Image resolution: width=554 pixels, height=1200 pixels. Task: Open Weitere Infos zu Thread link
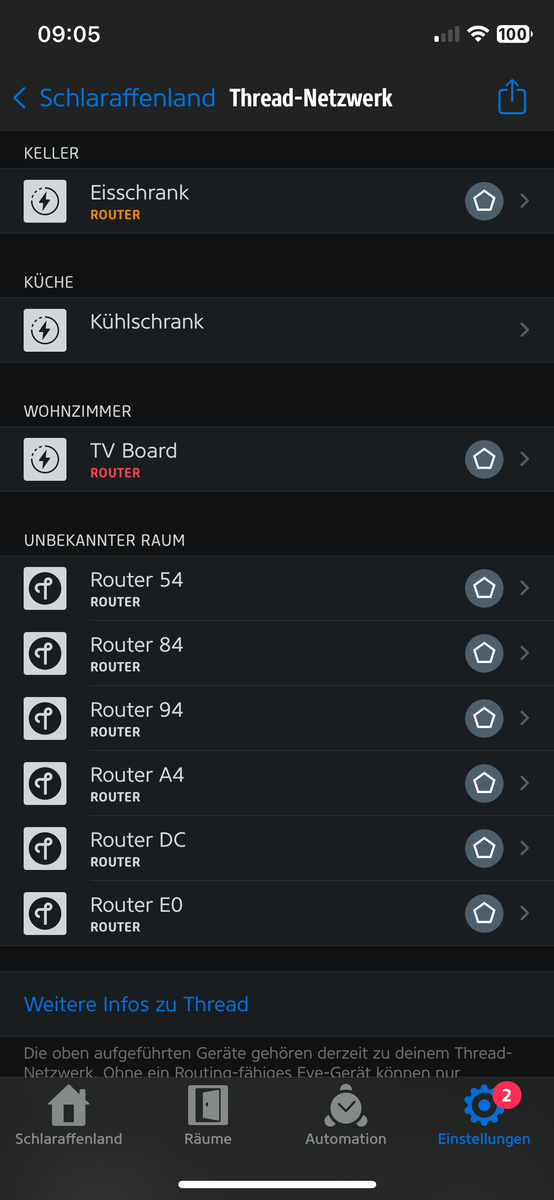(x=136, y=1004)
